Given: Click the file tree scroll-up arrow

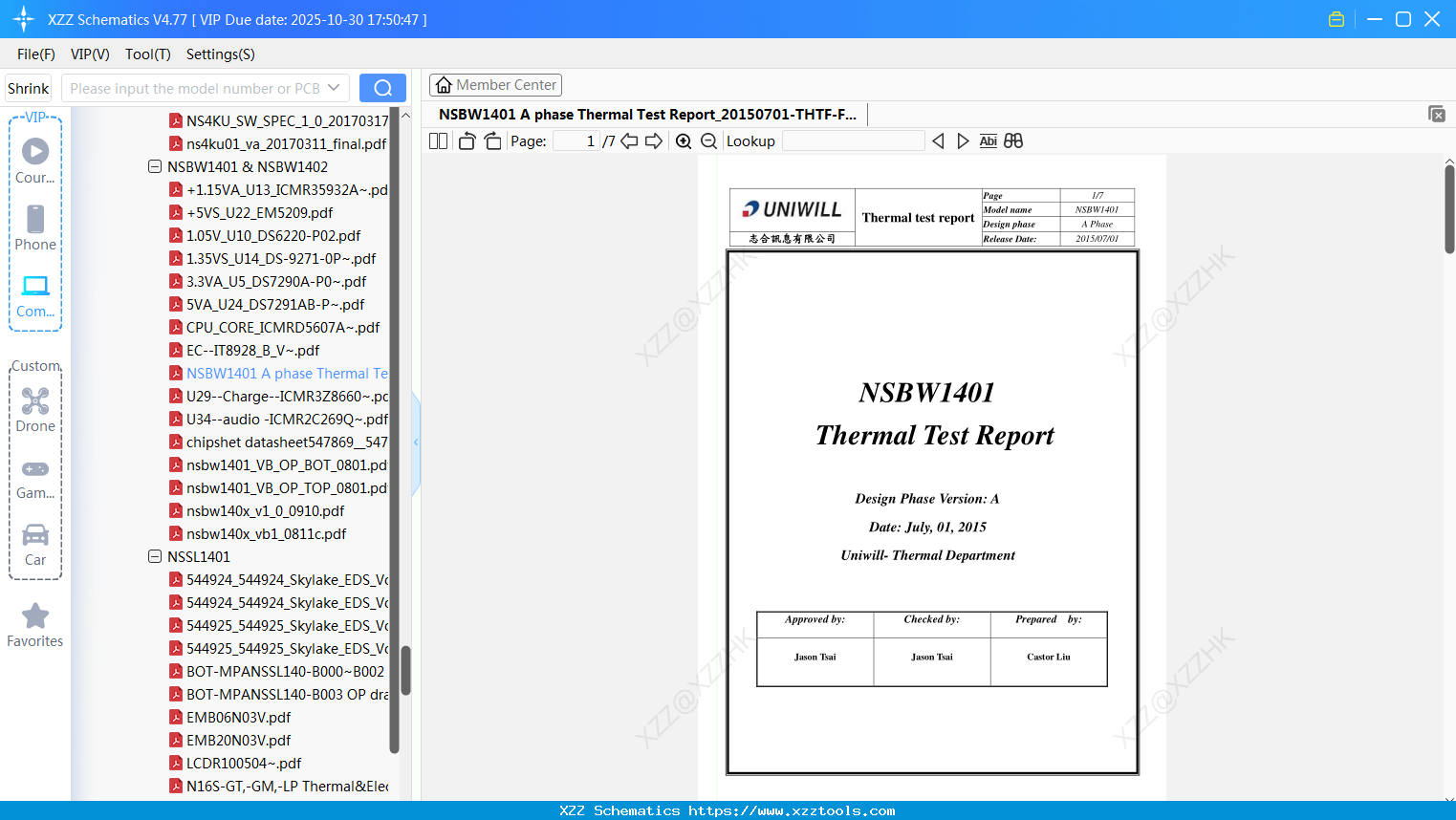Looking at the screenshot, I should [405, 116].
